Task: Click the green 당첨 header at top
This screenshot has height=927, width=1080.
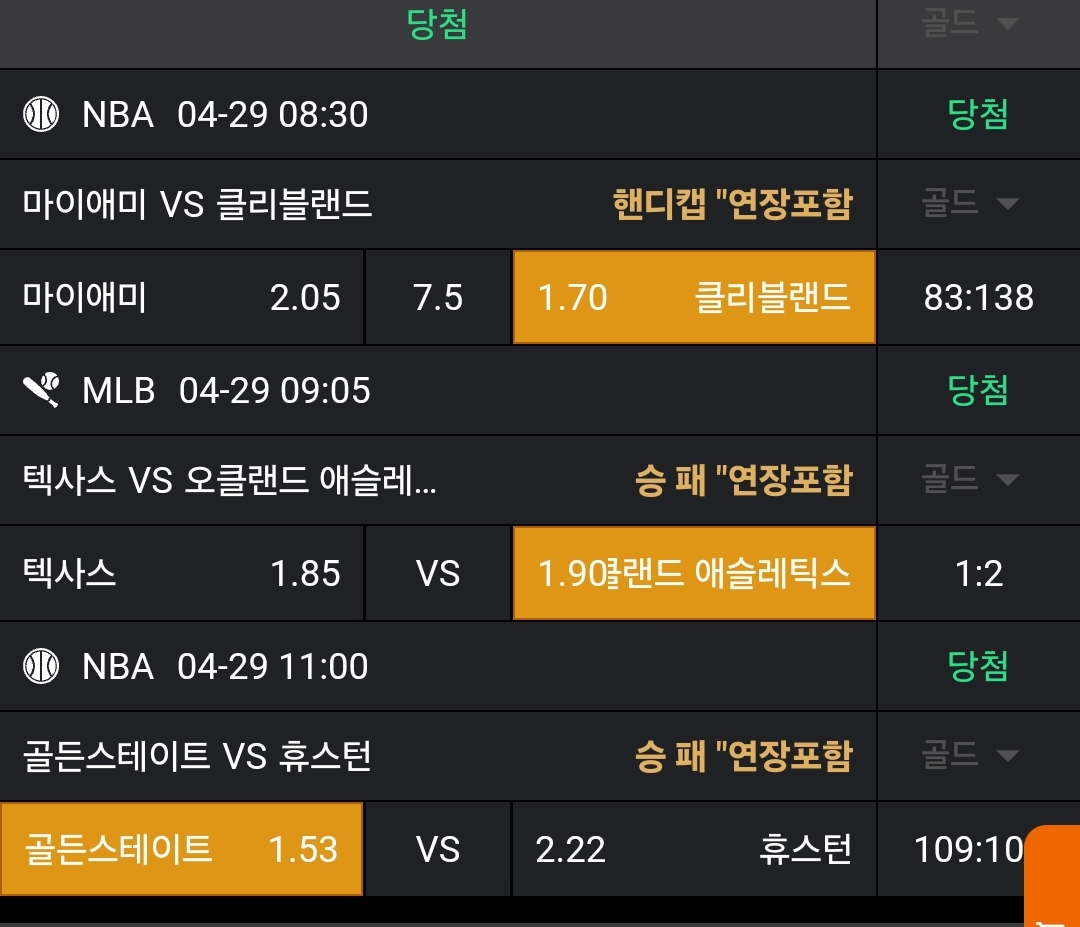Action: [438, 25]
